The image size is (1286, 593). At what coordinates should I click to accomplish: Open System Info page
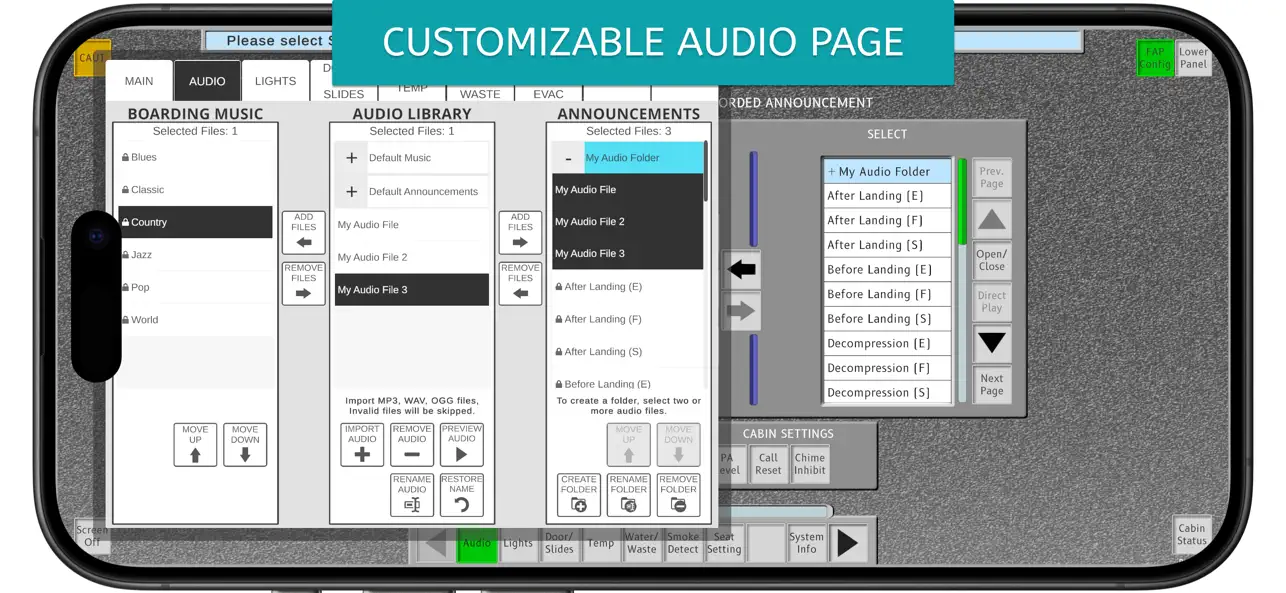pos(807,543)
